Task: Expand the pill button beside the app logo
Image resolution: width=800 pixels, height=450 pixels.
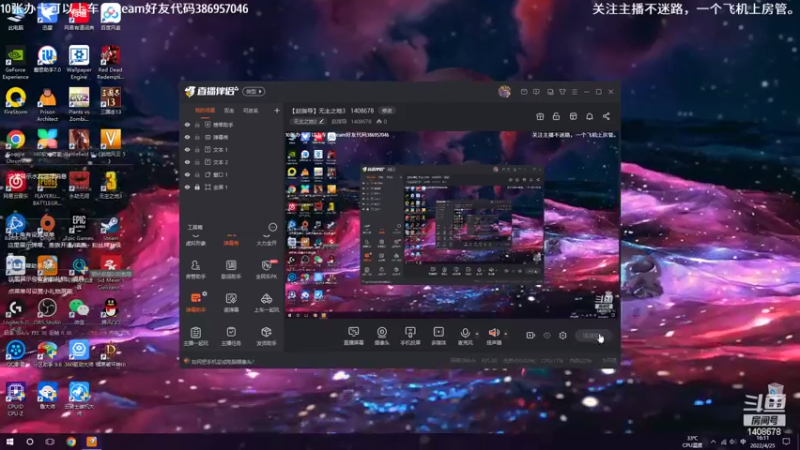Action: point(254,91)
